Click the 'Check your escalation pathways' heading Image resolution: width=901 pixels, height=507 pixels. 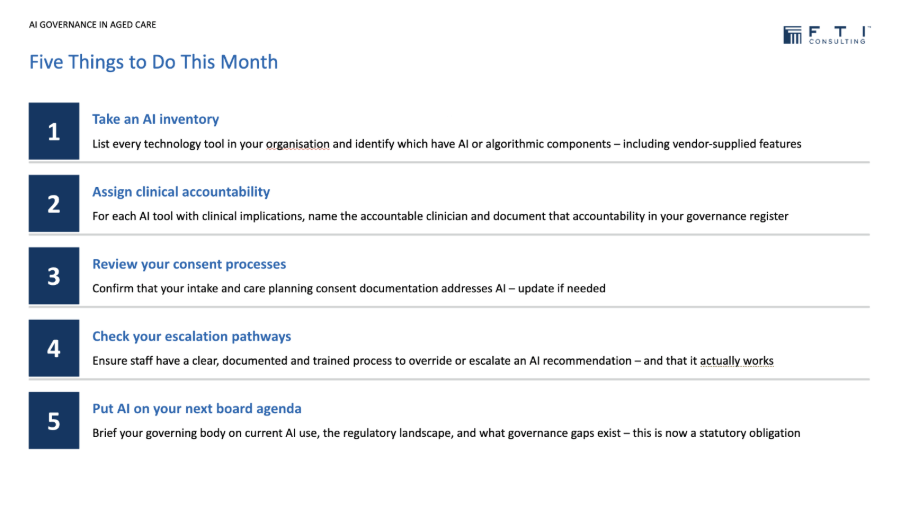pyautogui.click(x=192, y=336)
